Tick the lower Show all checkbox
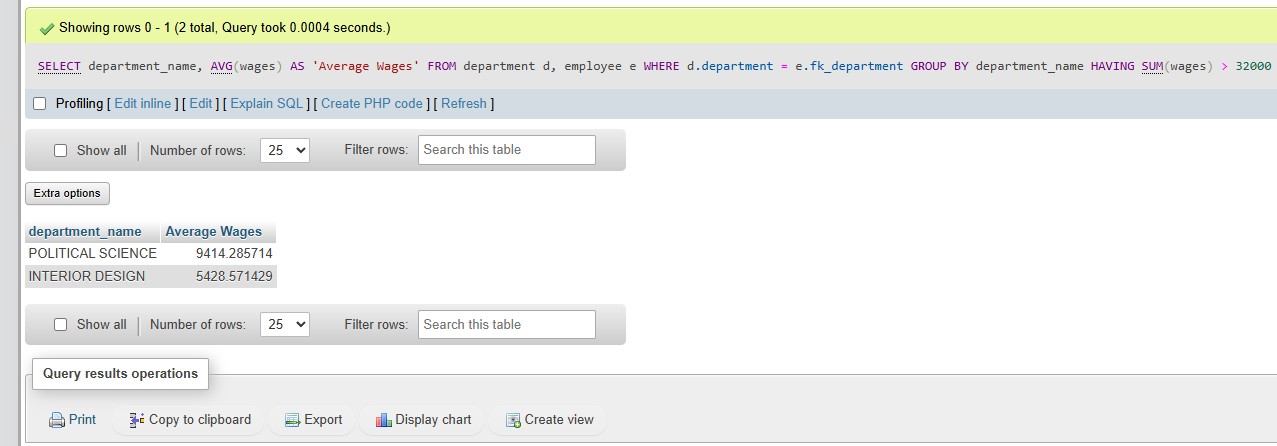 pyautogui.click(x=60, y=325)
